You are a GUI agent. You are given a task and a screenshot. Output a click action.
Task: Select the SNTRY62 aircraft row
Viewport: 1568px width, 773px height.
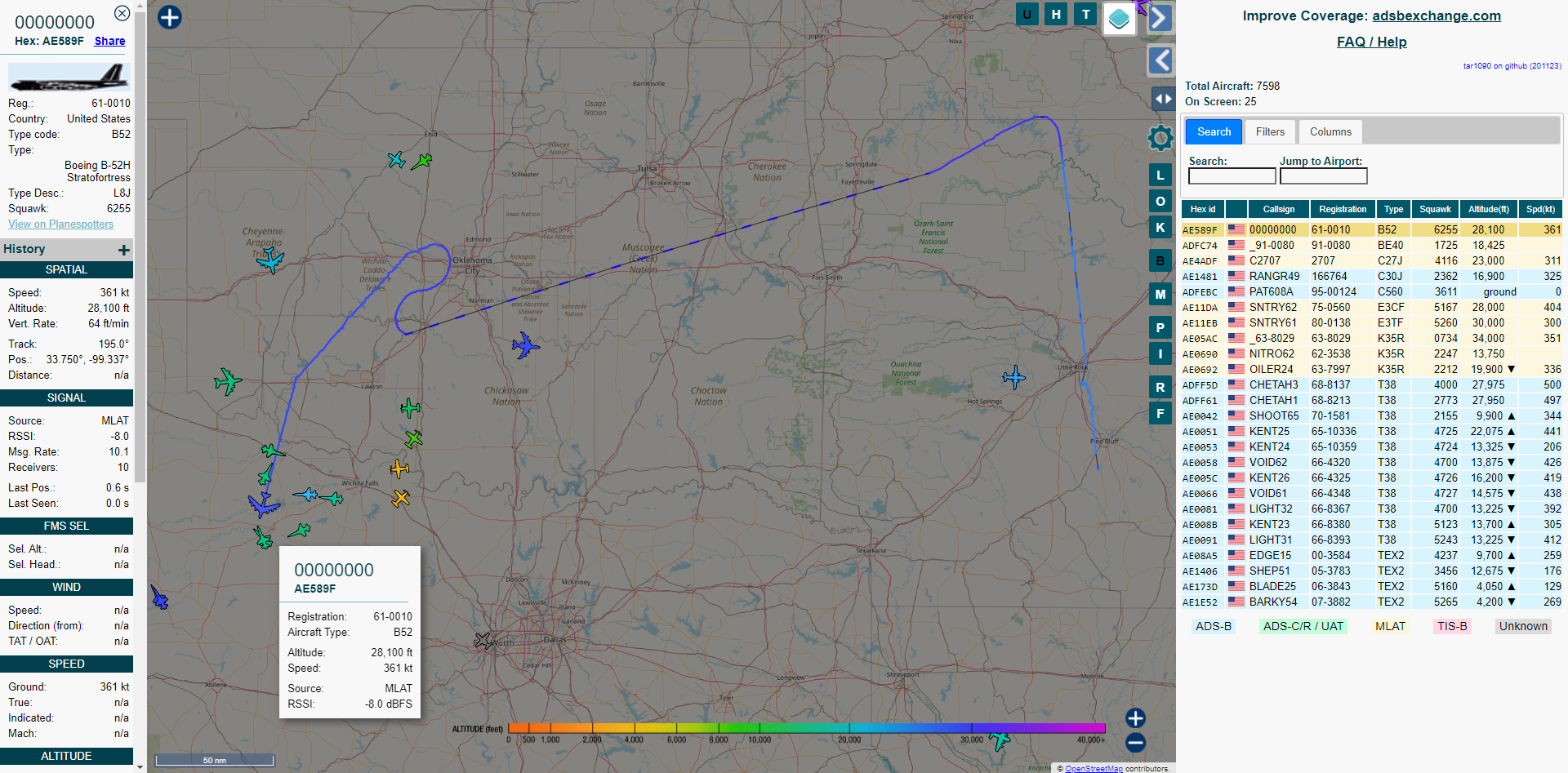tap(1371, 308)
